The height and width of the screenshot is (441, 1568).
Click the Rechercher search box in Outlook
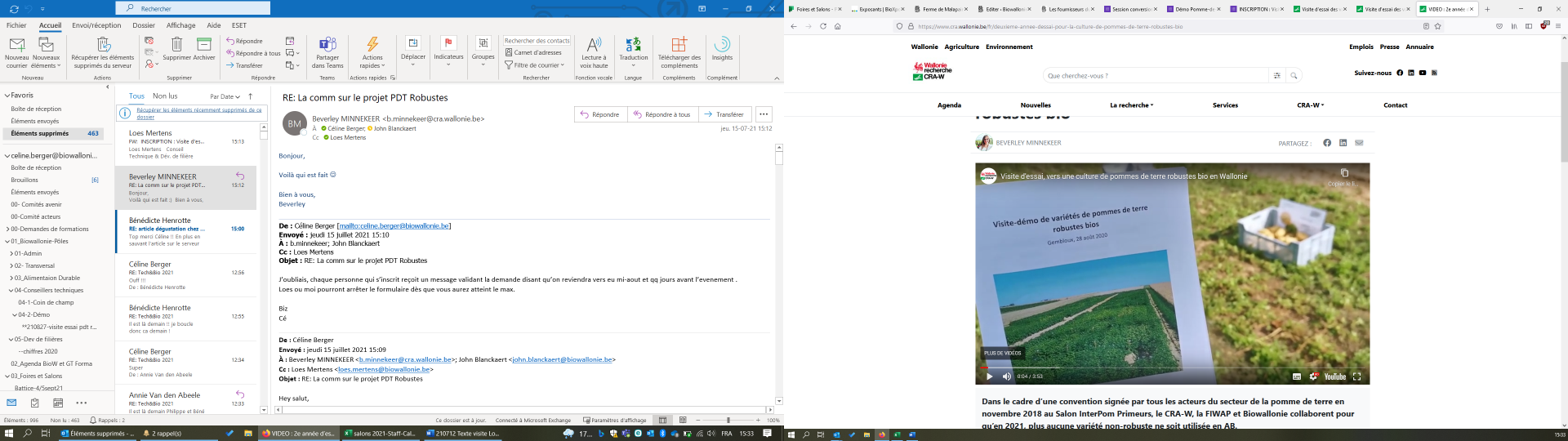pos(193,8)
